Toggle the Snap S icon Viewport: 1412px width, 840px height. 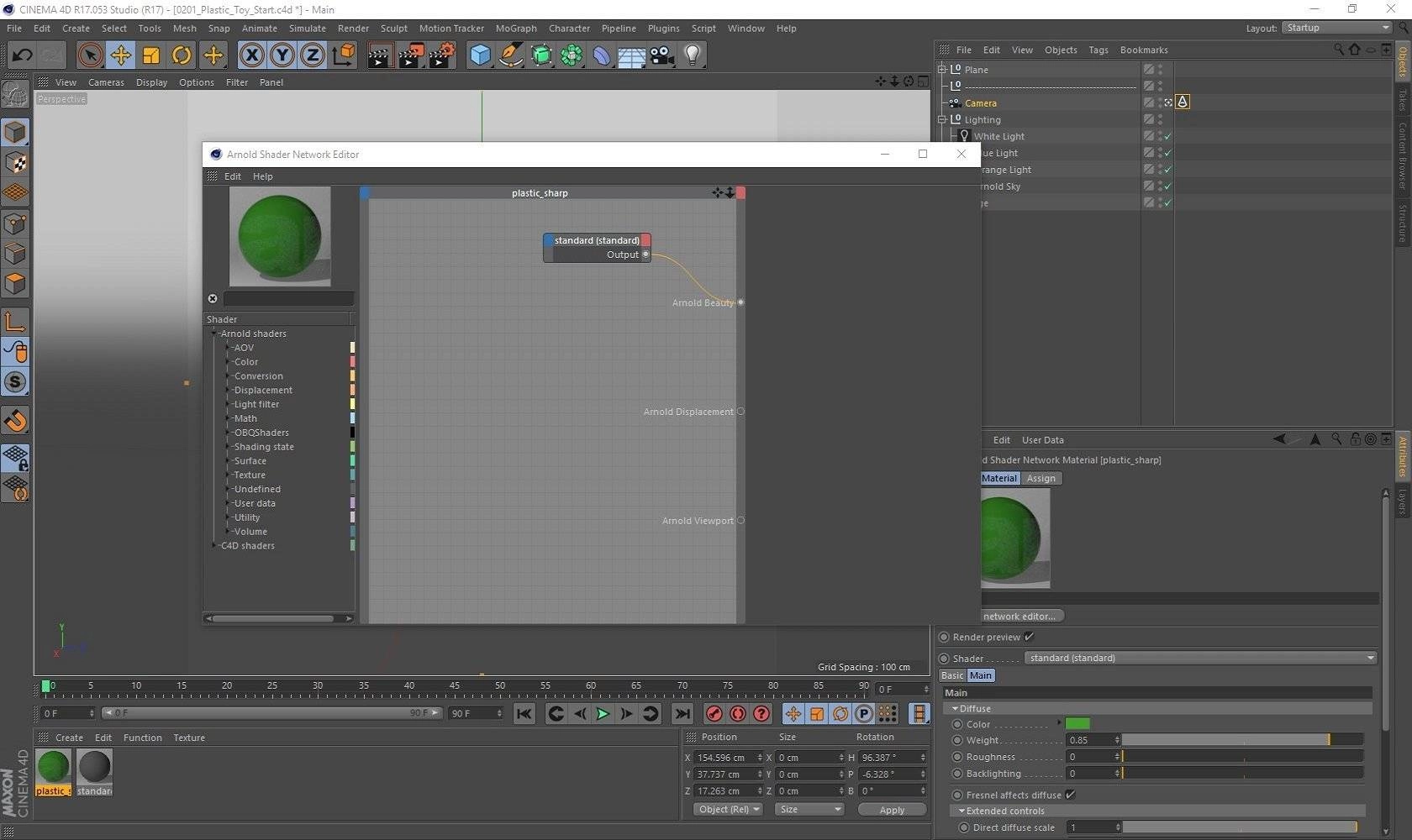[x=15, y=382]
